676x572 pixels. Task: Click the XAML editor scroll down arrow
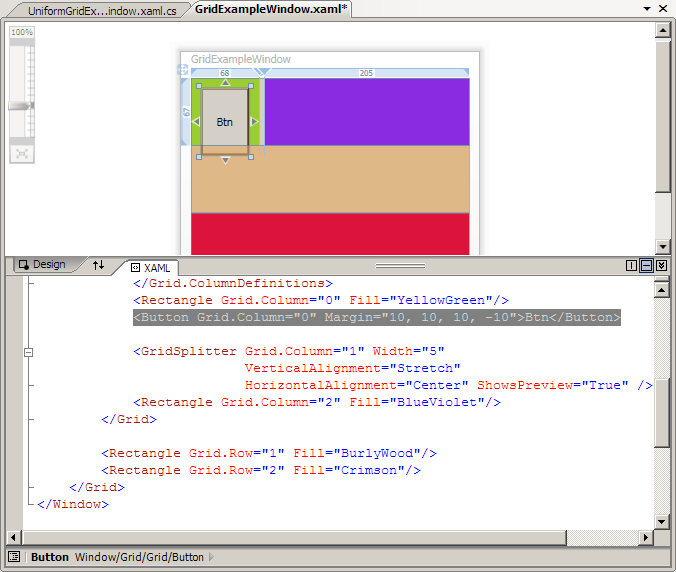click(662, 522)
